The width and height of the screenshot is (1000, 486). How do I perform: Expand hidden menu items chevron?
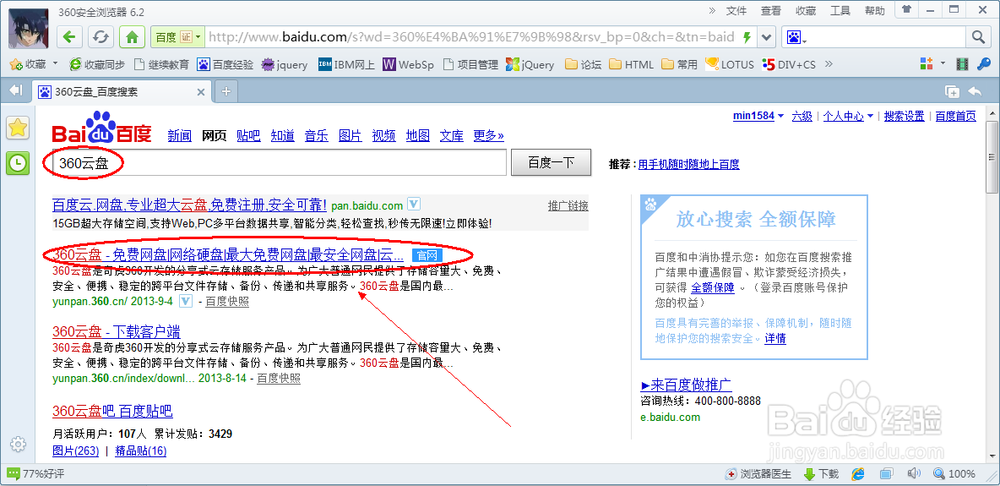[x=713, y=10]
